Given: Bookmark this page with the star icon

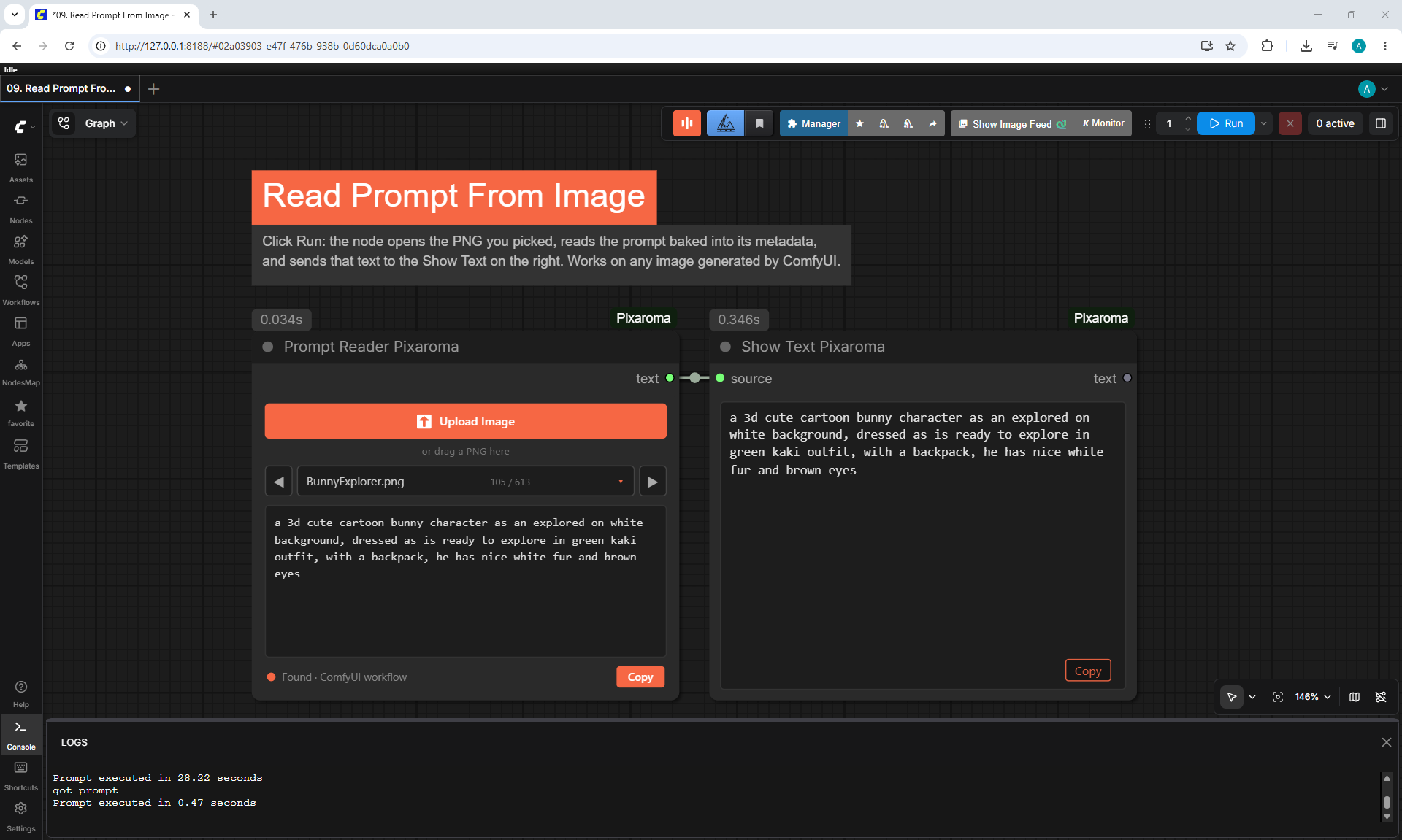Looking at the screenshot, I should click(1230, 45).
